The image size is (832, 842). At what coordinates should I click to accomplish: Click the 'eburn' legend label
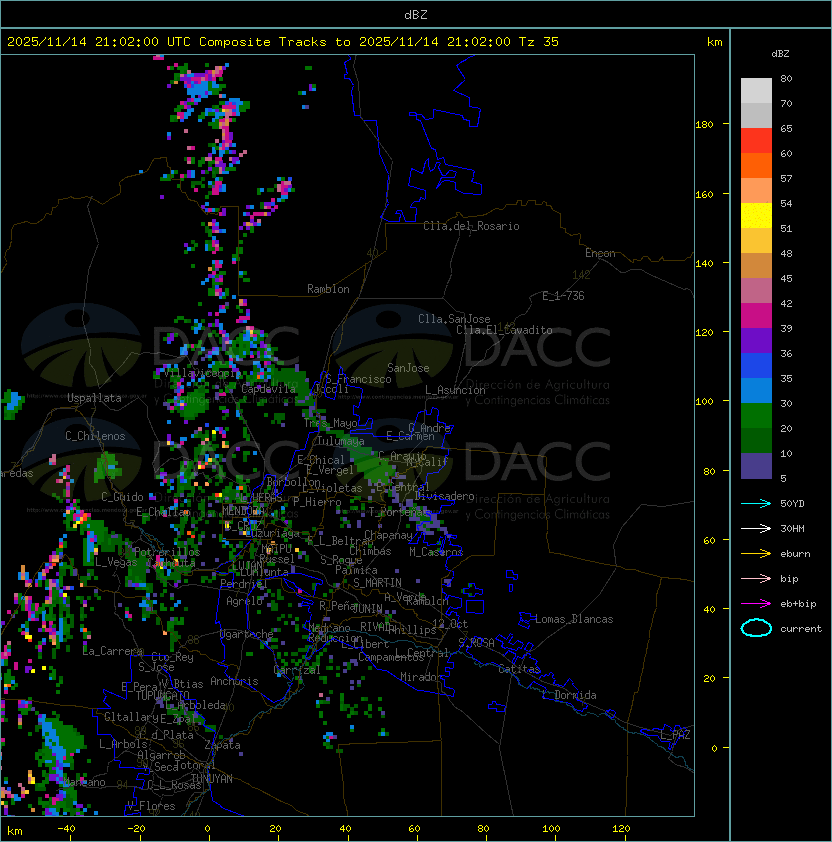click(x=795, y=554)
